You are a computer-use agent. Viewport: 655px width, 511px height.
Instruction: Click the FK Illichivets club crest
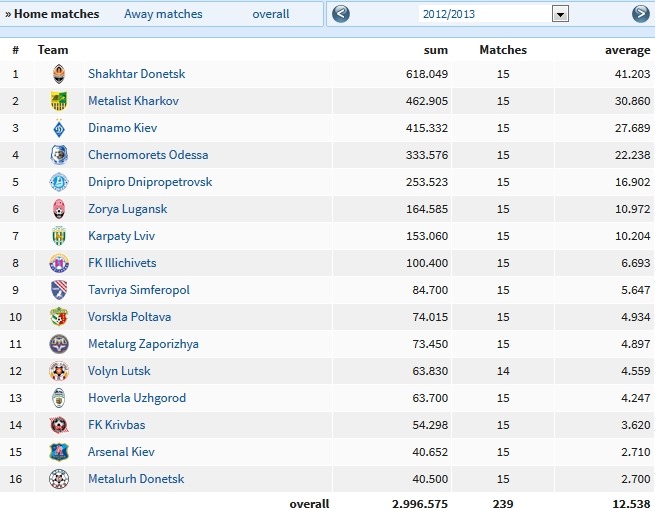pyautogui.click(x=59, y=263)
